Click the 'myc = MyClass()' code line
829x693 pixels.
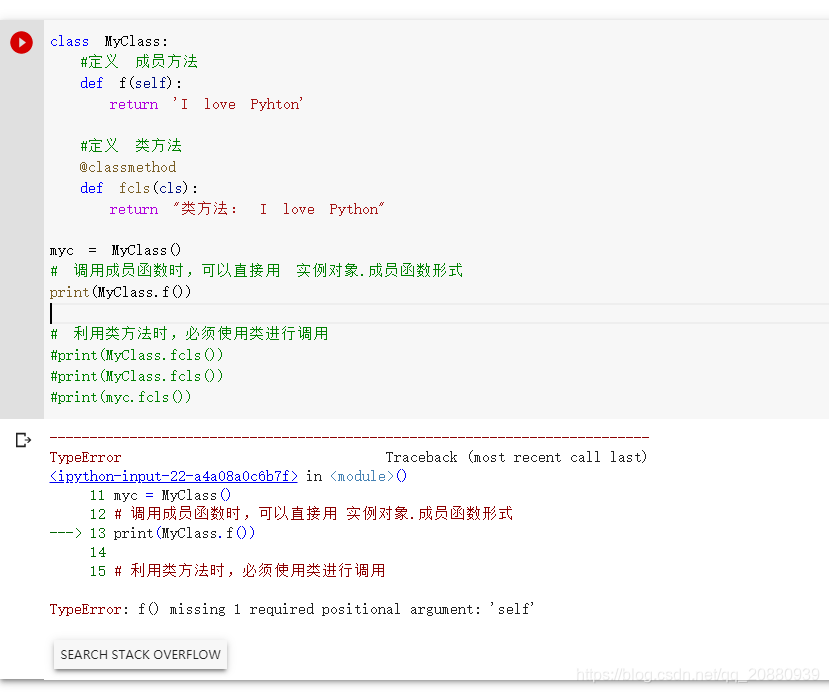[x=115, y=250]
